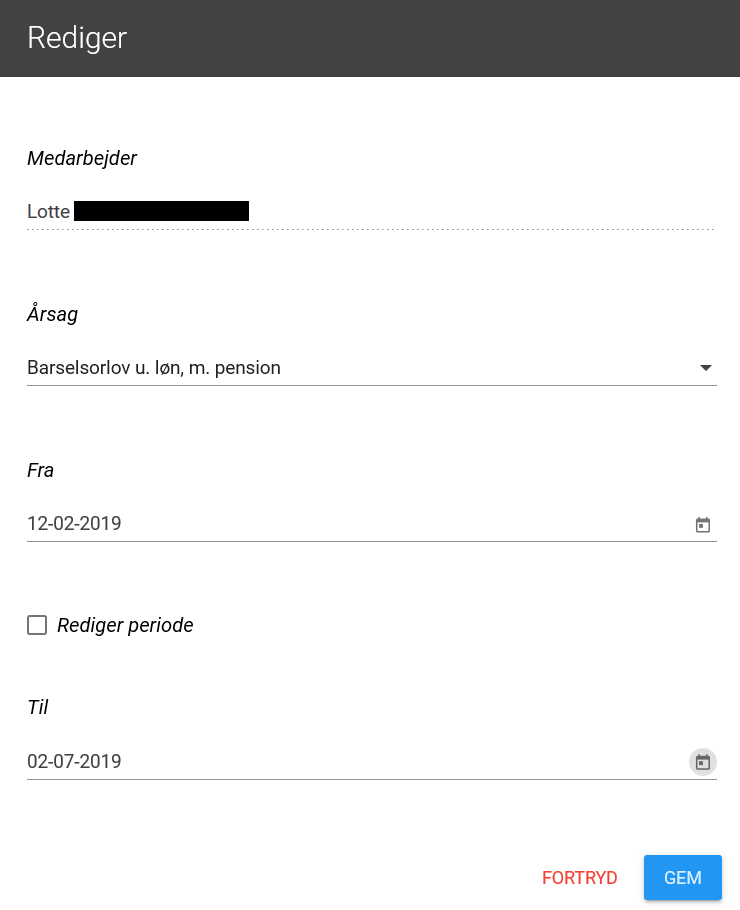Click the redacted surname after Lotte
Screen dimensions: 740x910
click(x=161, y=211)
